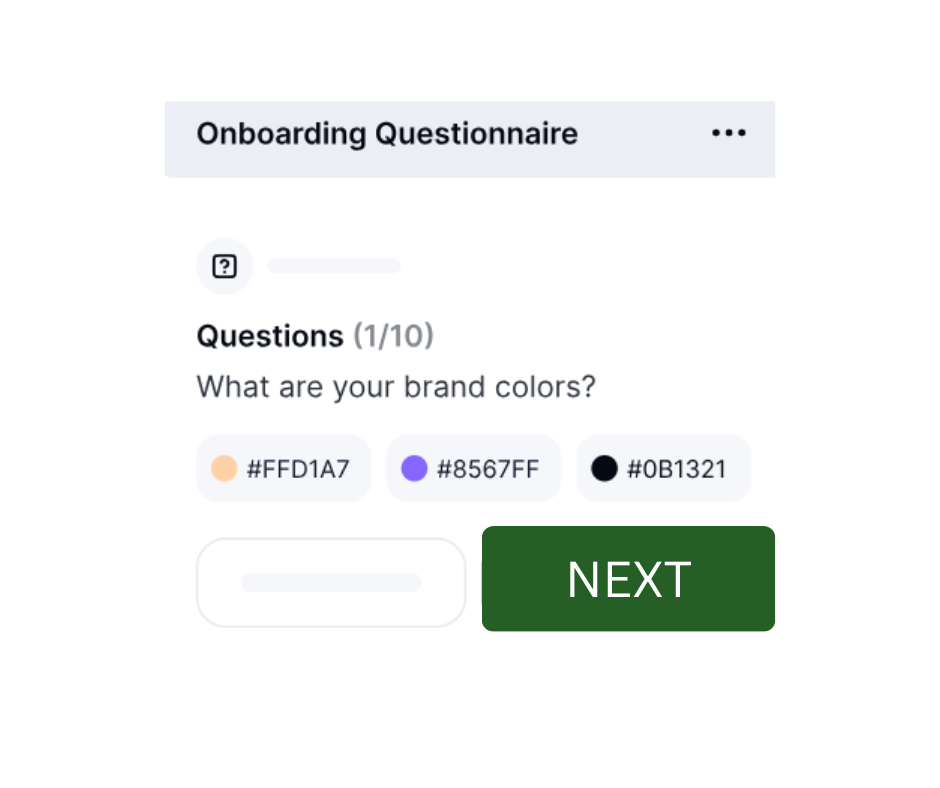Click the gray placeholder bar inside outlined button
The height and width of the screenshot is (788, 940).
(x=331, y=582)
